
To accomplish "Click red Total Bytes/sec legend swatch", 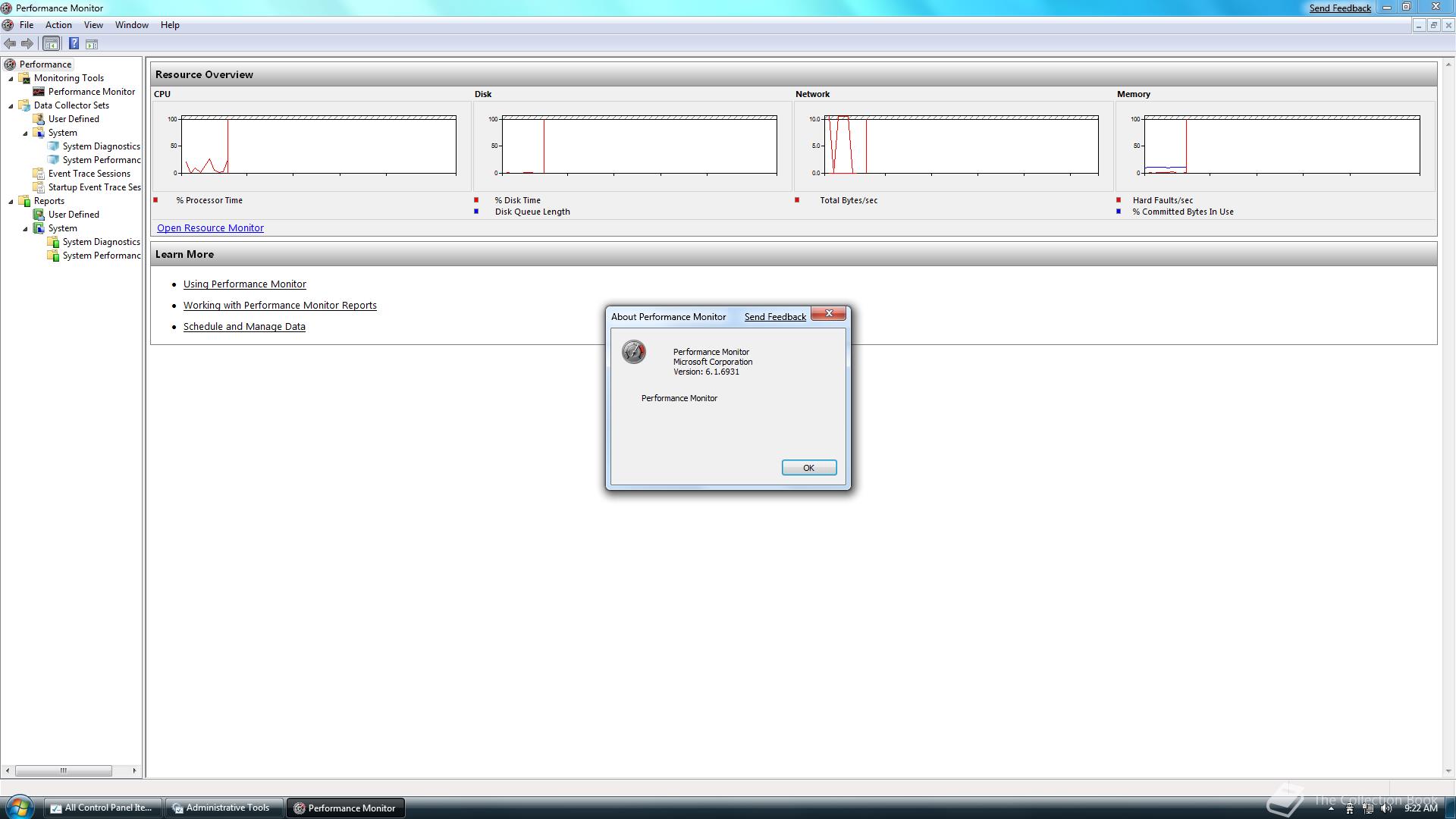I will pyautogui.click(x=797, y=200).
